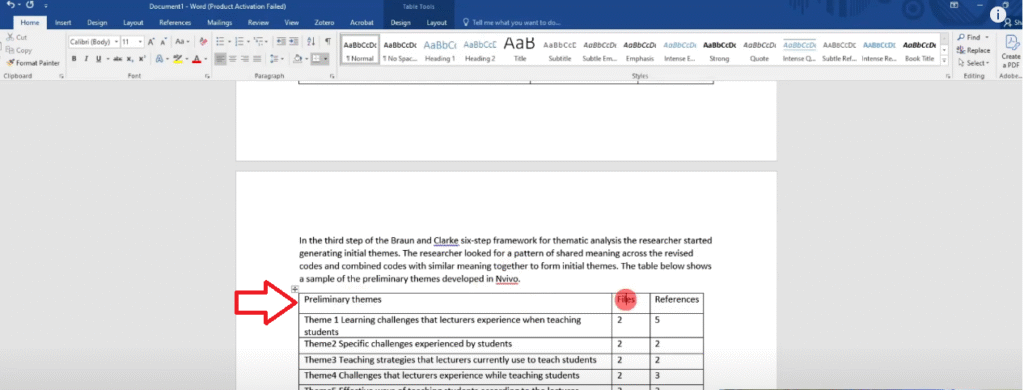Open the font color dropdown arrow
The width and height of the screenshot is (1024, 390).
[205, 59]
